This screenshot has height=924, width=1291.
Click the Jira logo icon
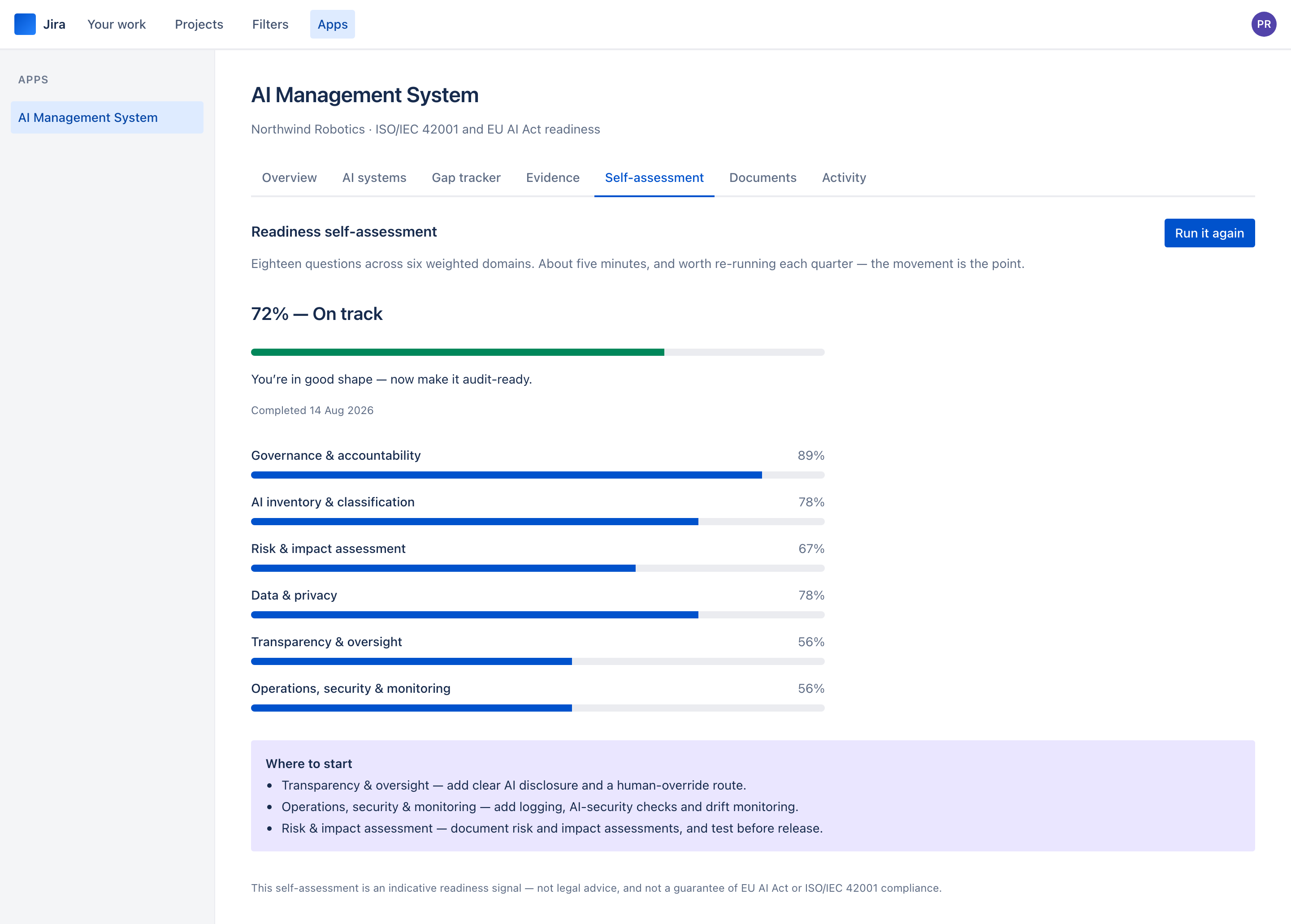25,25
